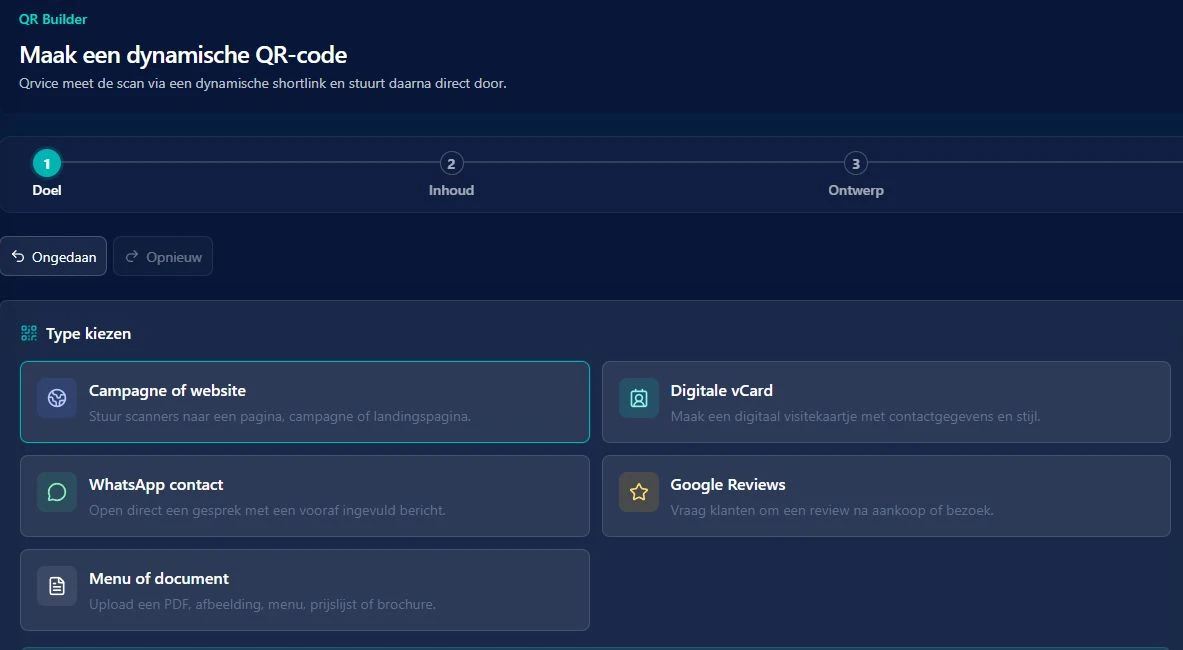Click the text Vraag klanten om een review

758,510
